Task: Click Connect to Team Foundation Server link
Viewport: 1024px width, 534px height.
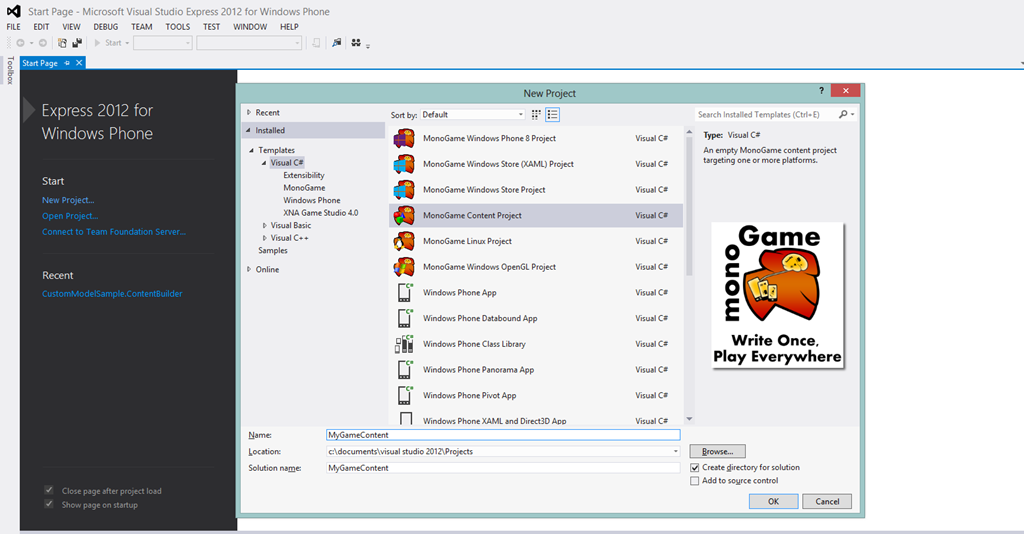Action: click(114, 232)
